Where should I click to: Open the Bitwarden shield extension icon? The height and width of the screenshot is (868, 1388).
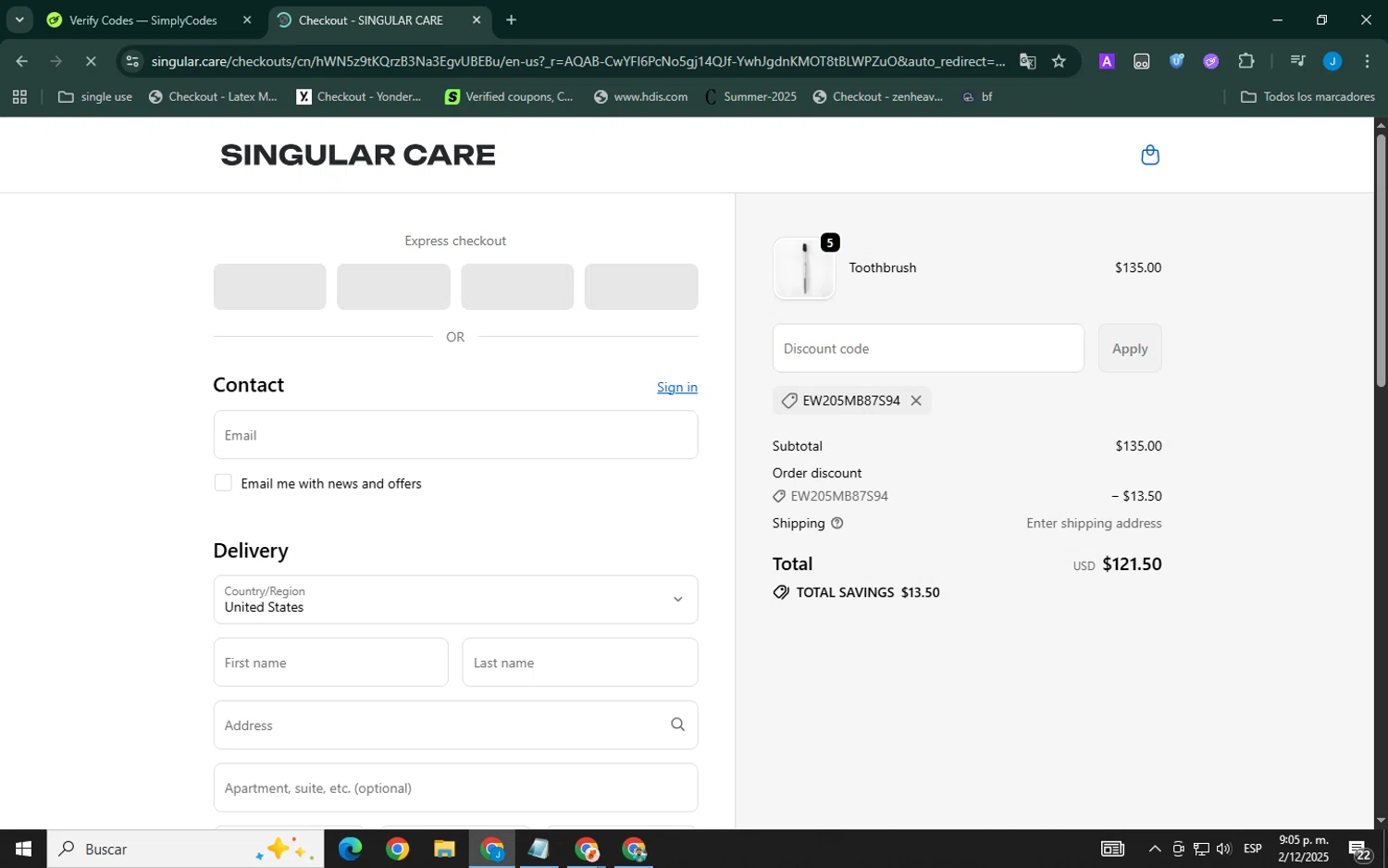(1177, 62)
